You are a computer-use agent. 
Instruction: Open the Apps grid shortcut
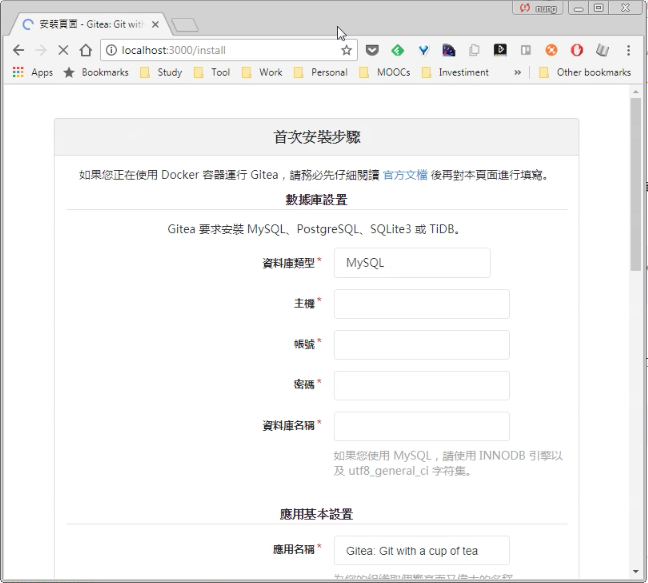[33, 72]
